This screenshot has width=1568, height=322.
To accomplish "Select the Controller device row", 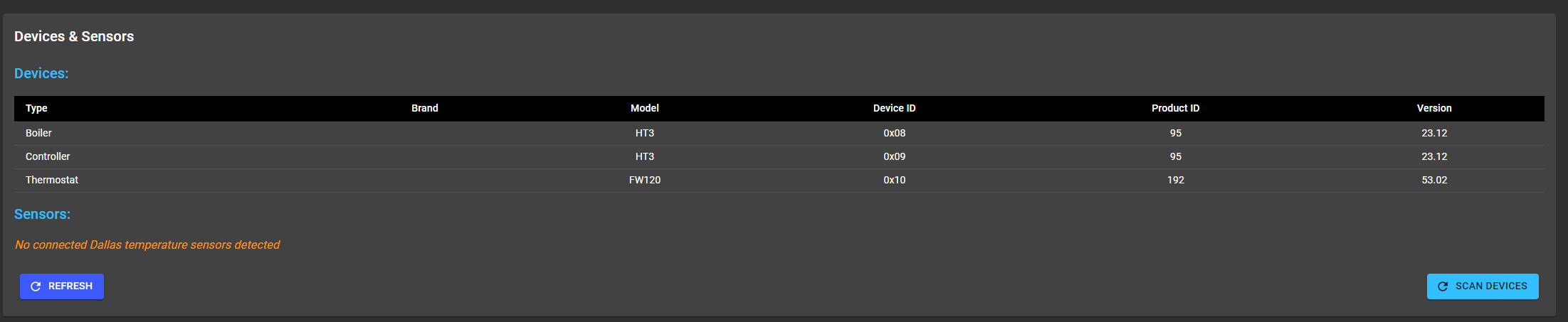I will coord(779,156).
